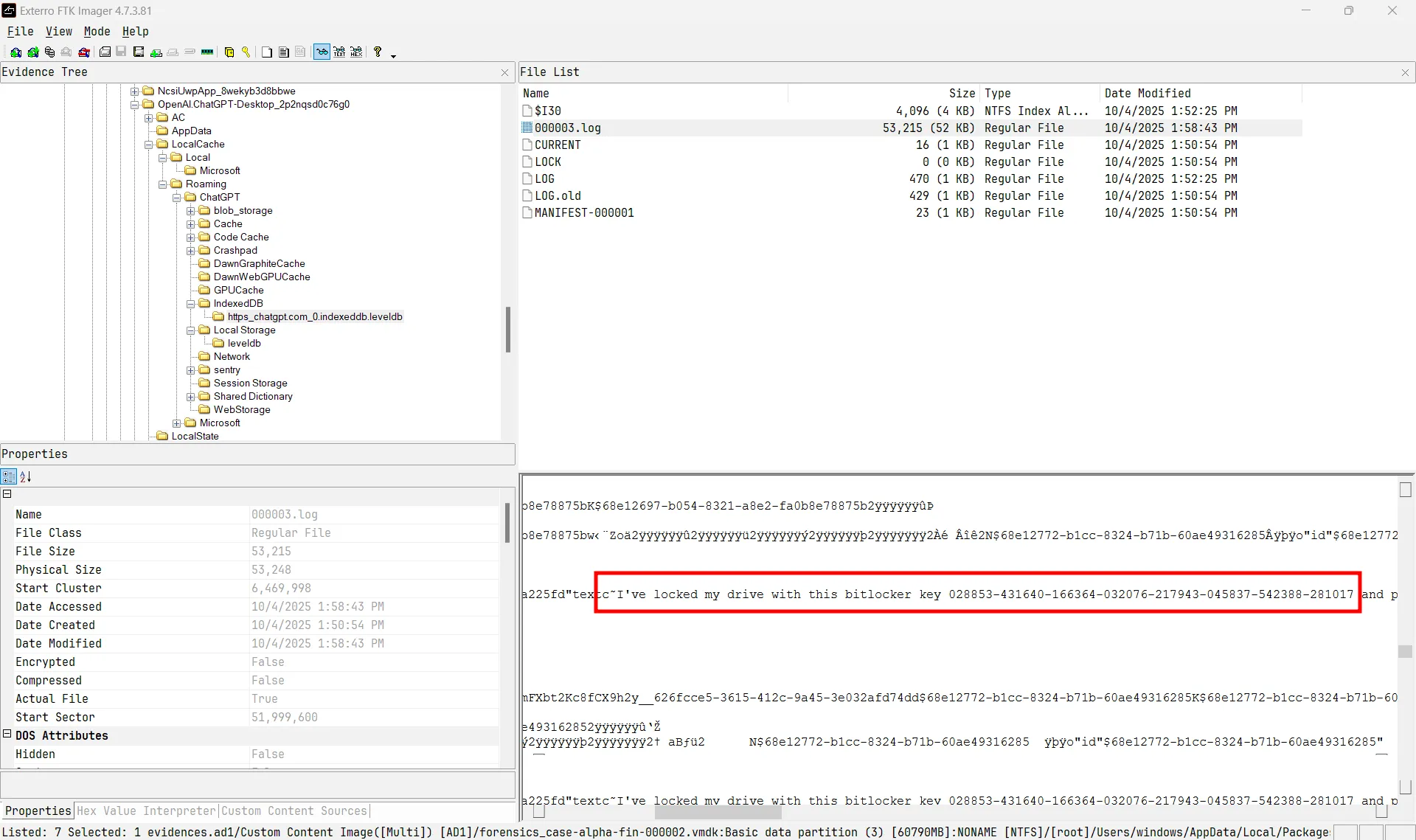Expand the blob_storage folder node
The height and width of the screenshot is (840, 1416).
(x=190, y=211)
